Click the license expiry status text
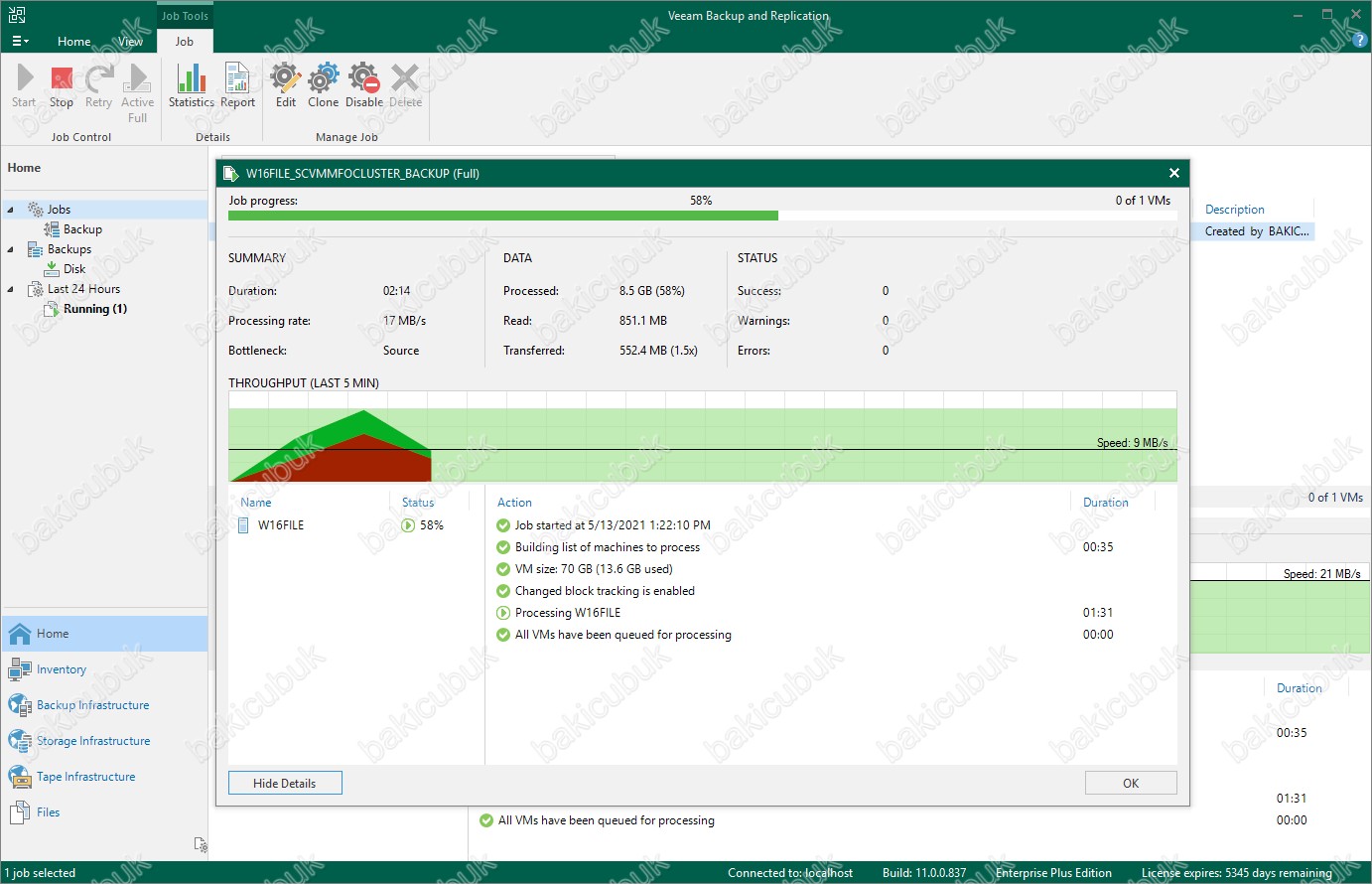The width and height of the screenshot is (1372, 884). [1237, 873]
